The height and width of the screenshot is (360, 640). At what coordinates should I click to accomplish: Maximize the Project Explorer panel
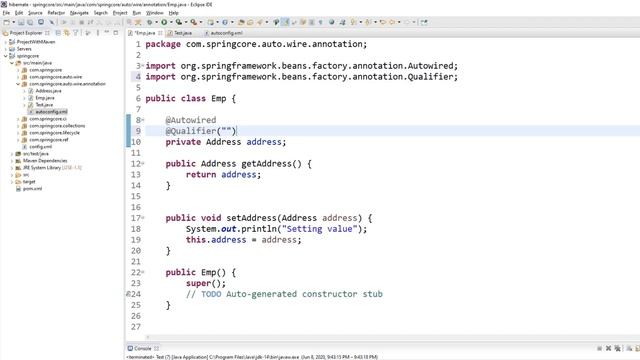point(116,33)
